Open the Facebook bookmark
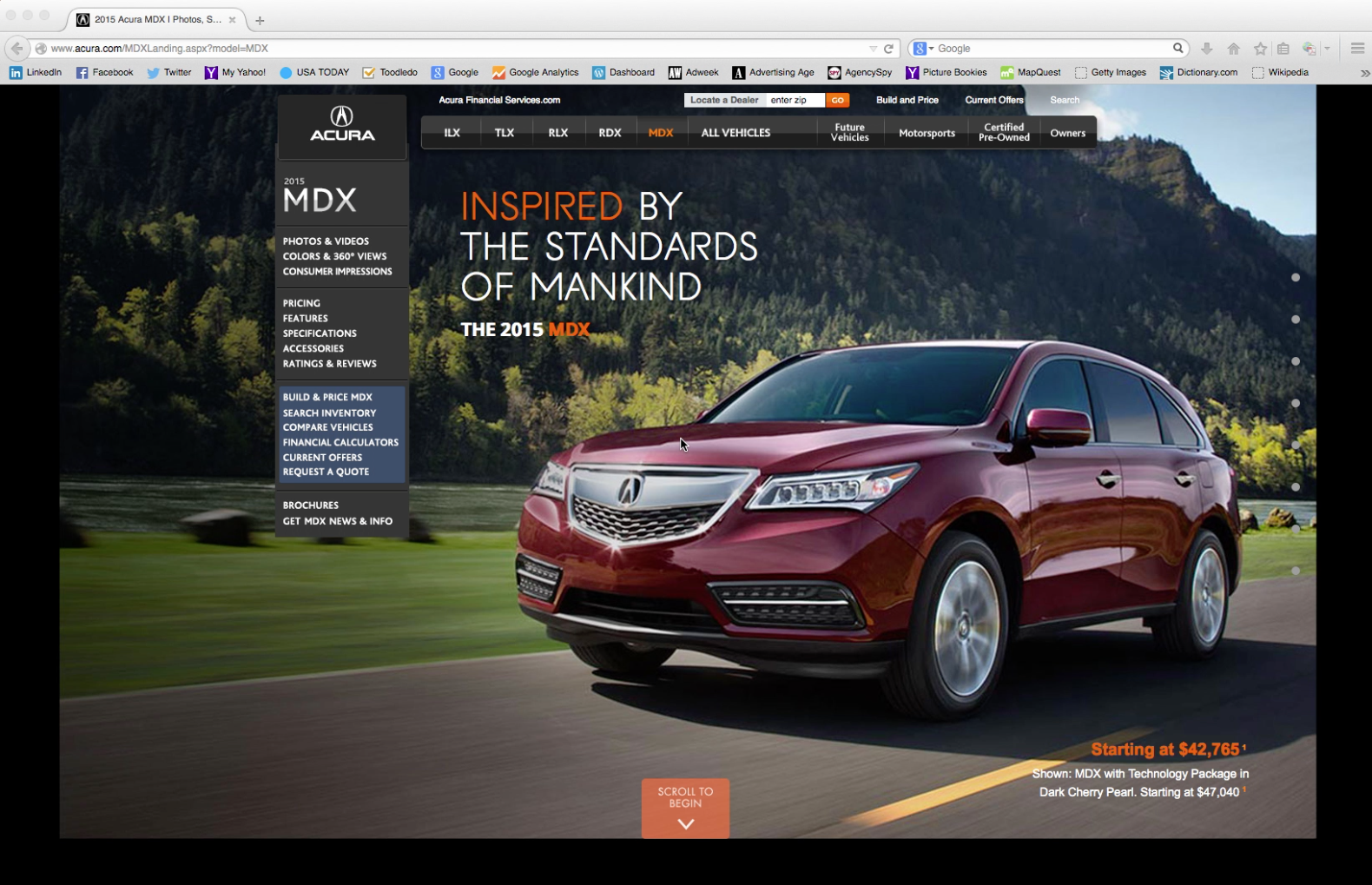Image resolution: width=1372 pixels, height=885 pixels. pos(104,73)
